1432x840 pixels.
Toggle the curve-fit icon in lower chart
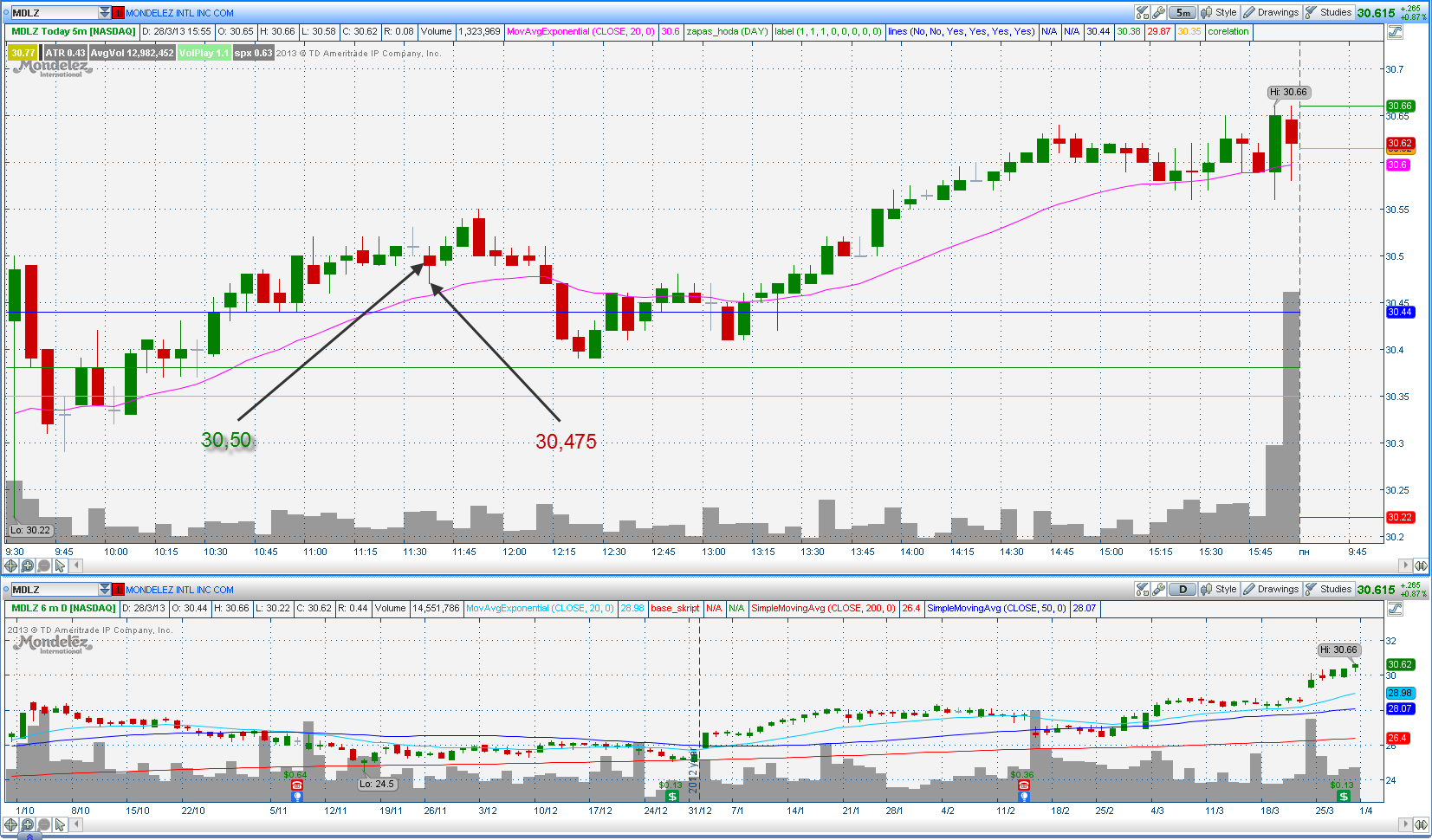click(1395, 609)
